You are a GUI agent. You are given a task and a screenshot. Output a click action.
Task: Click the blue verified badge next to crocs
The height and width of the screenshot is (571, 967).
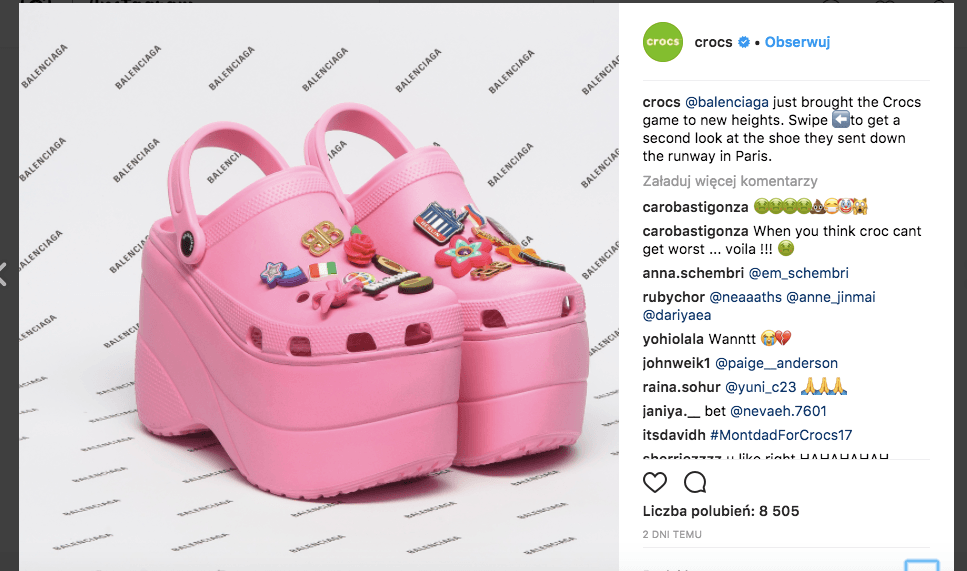tap(744, 42)
